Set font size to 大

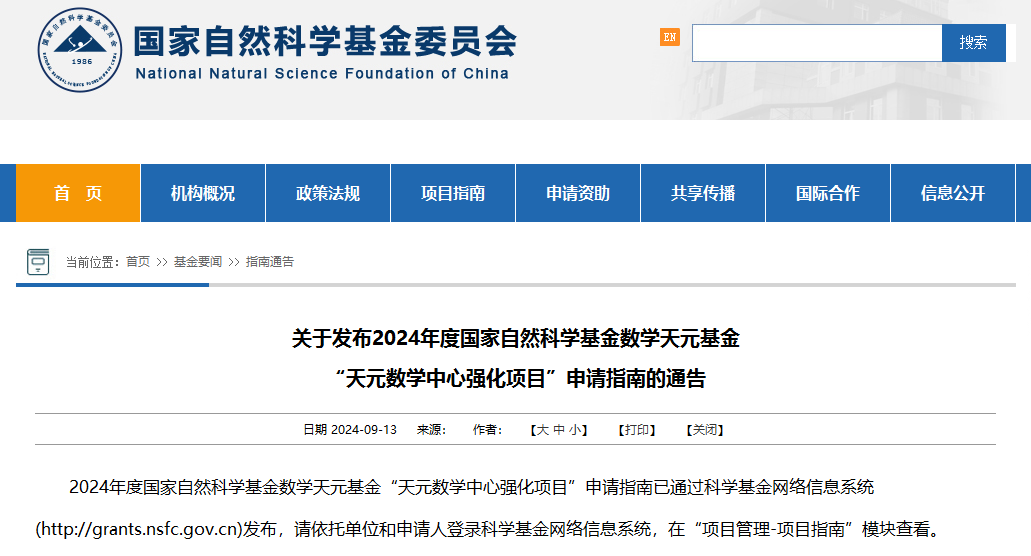point(542,430)
